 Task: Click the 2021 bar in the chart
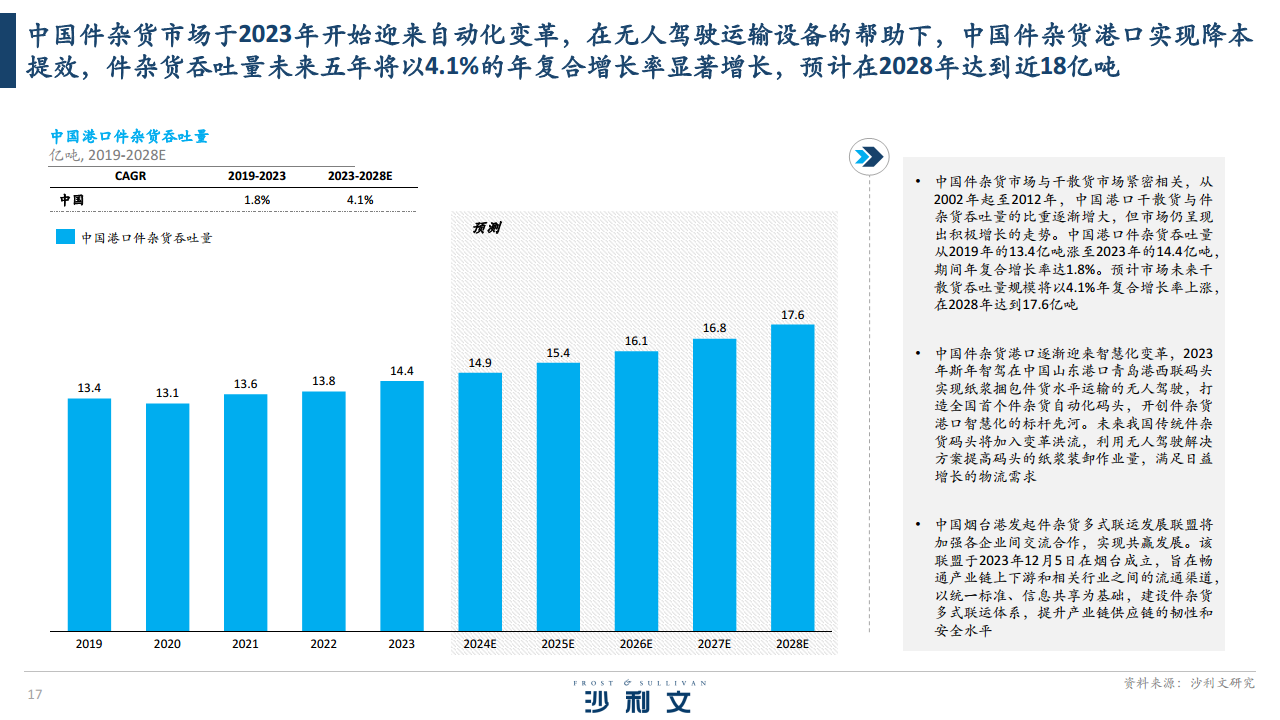(245, 513)
